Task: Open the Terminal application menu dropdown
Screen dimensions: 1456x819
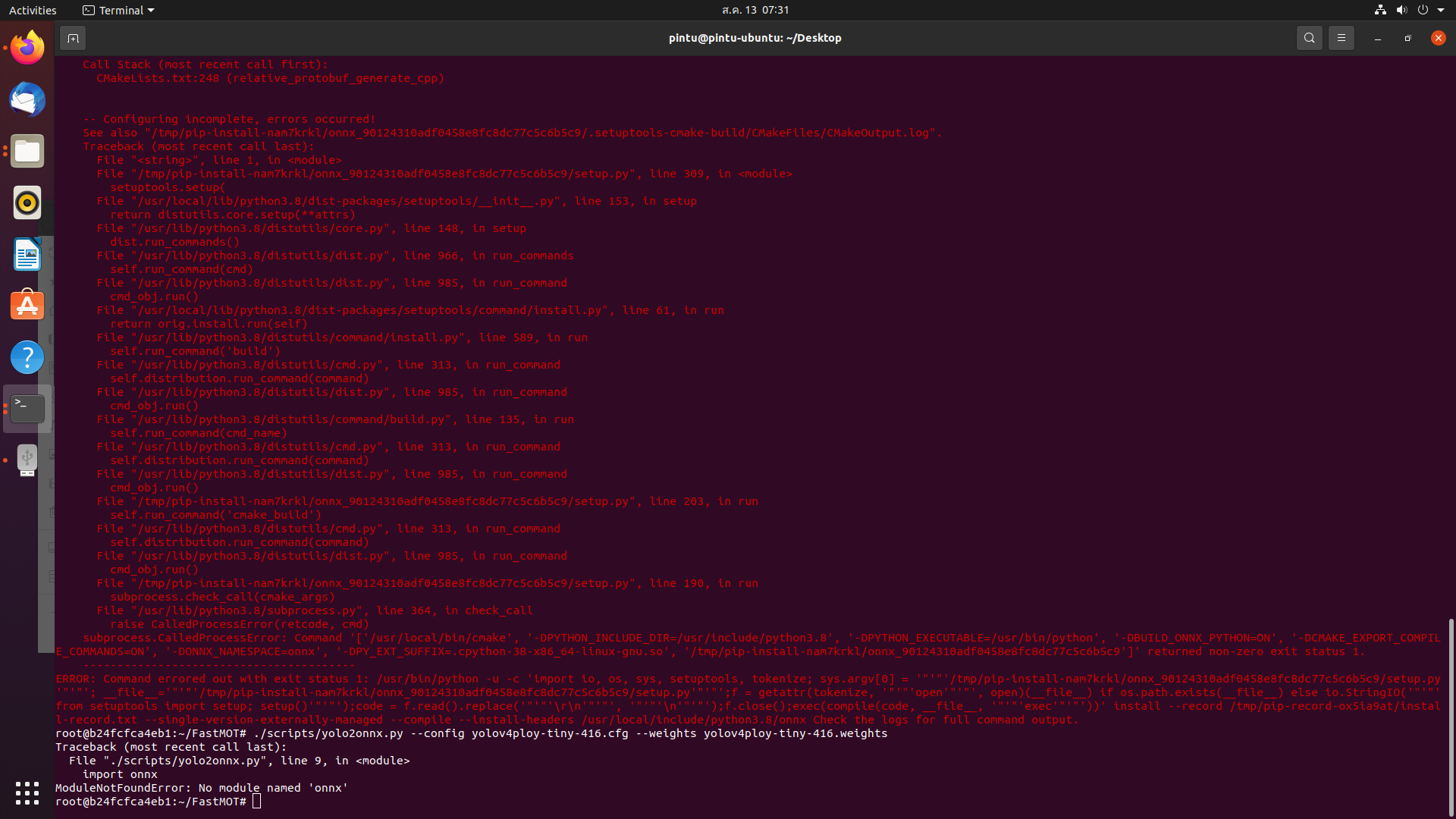Action: (x=118, y=10)
